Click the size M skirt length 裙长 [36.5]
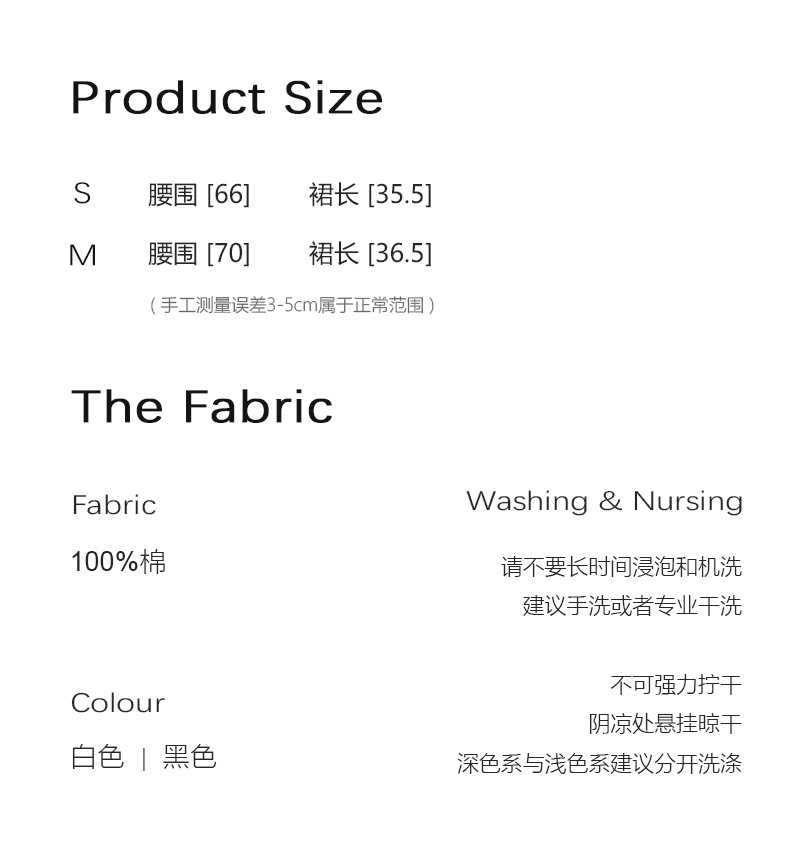790x856 pixels. 370,254
